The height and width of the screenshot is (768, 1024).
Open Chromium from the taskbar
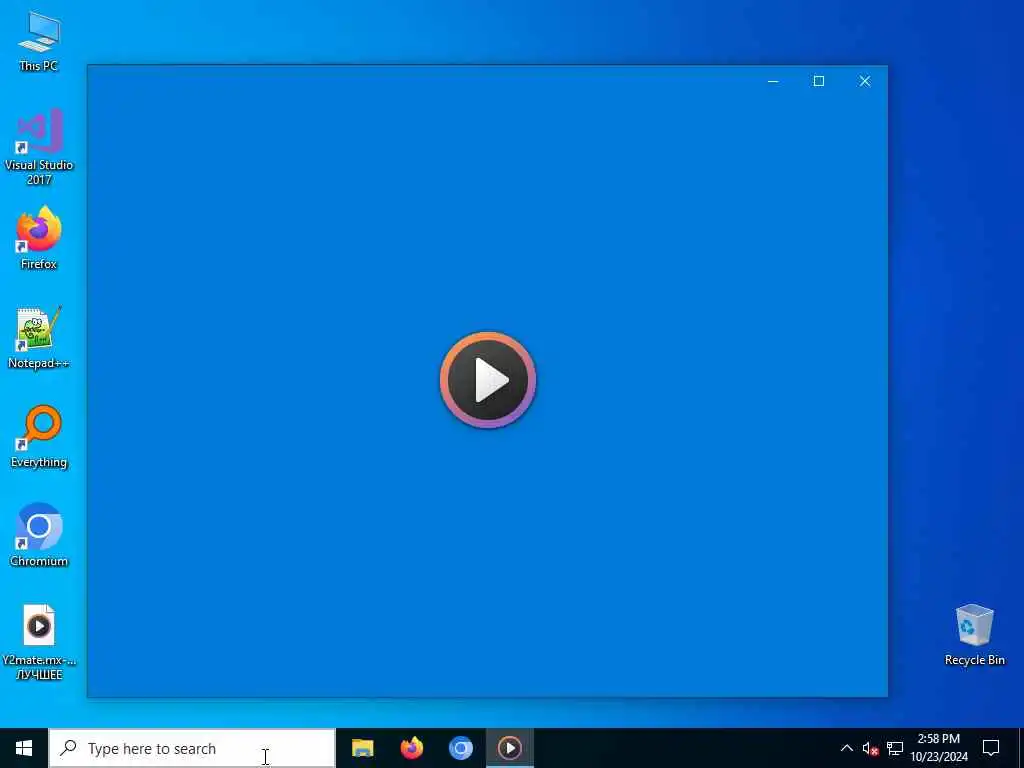[x=460, y=748]
